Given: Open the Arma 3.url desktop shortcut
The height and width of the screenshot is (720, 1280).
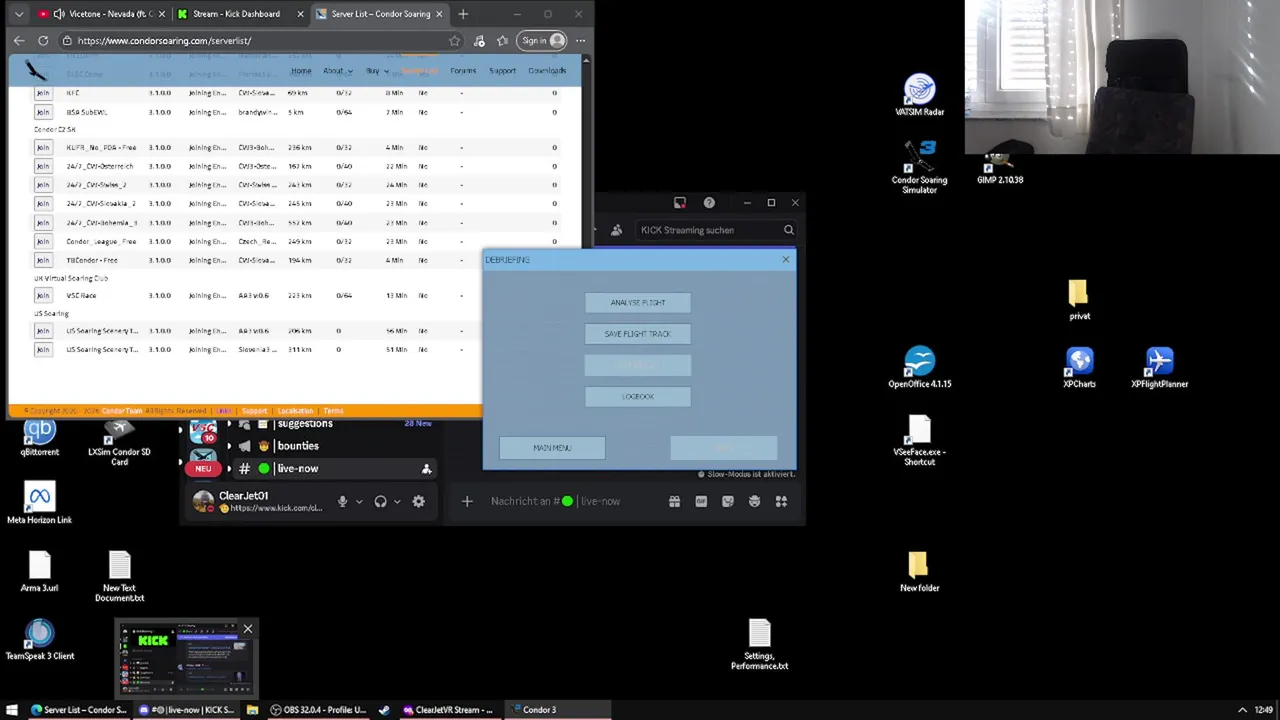Looking at the screenshot, I should (39, 572).
